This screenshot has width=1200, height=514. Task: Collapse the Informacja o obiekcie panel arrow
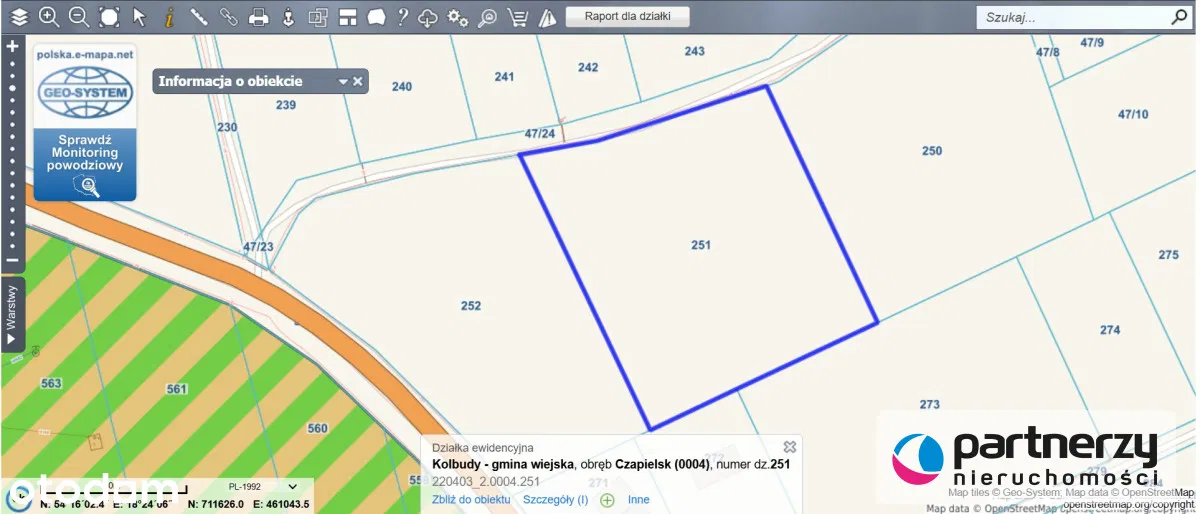point(343,82)
